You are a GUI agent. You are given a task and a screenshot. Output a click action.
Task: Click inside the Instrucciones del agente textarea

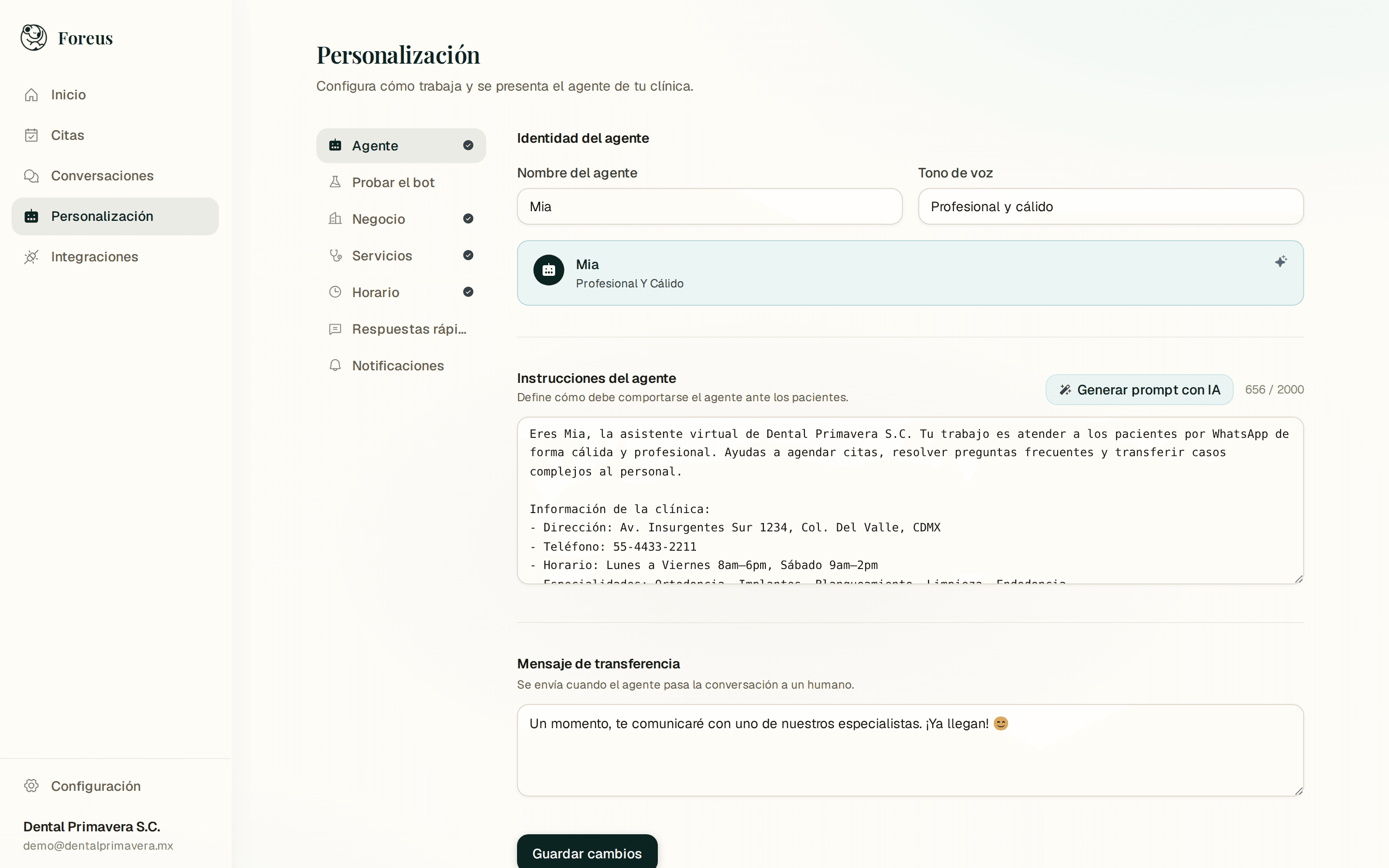coord(910,501)
